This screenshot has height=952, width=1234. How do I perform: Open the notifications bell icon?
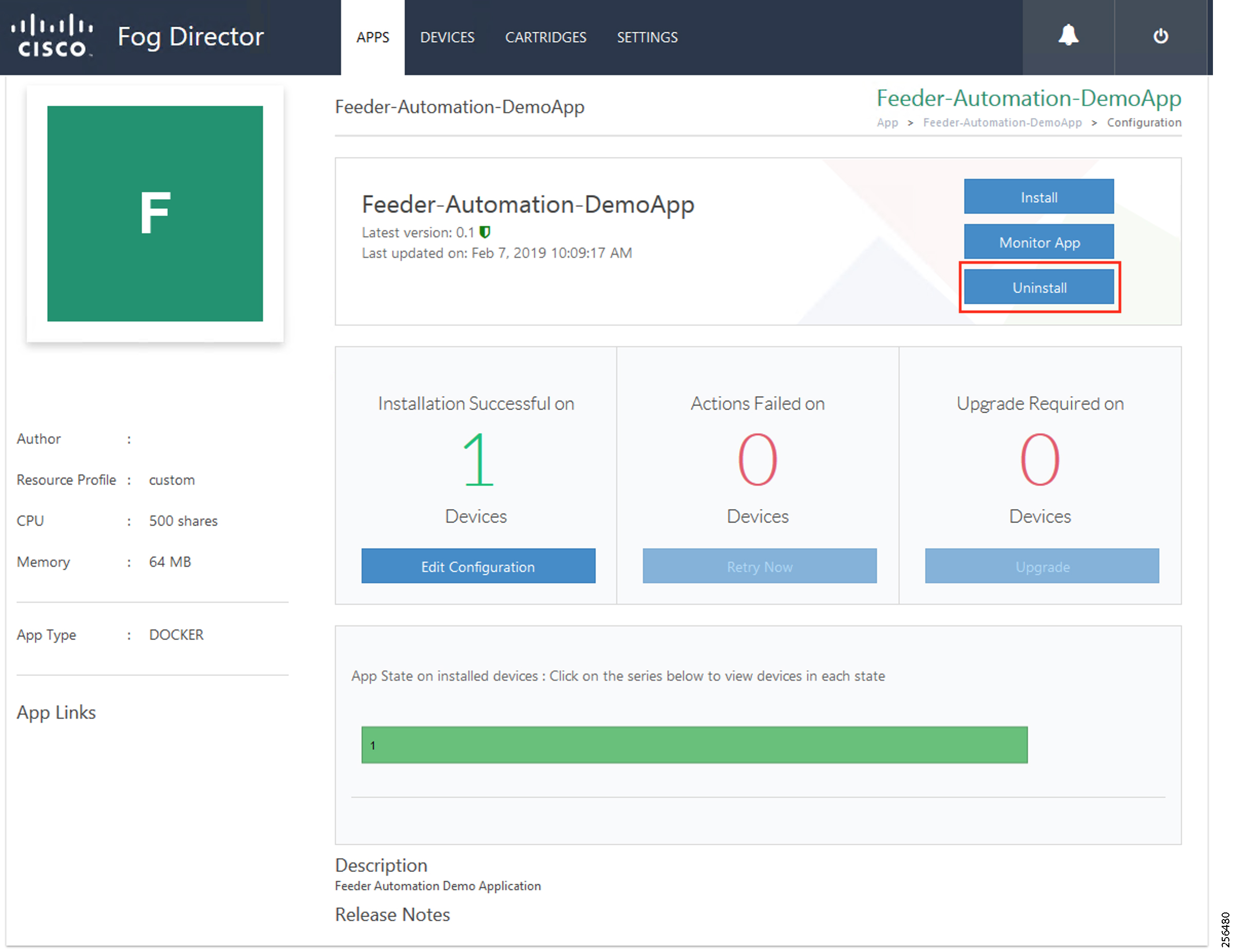pos(1068,35)
